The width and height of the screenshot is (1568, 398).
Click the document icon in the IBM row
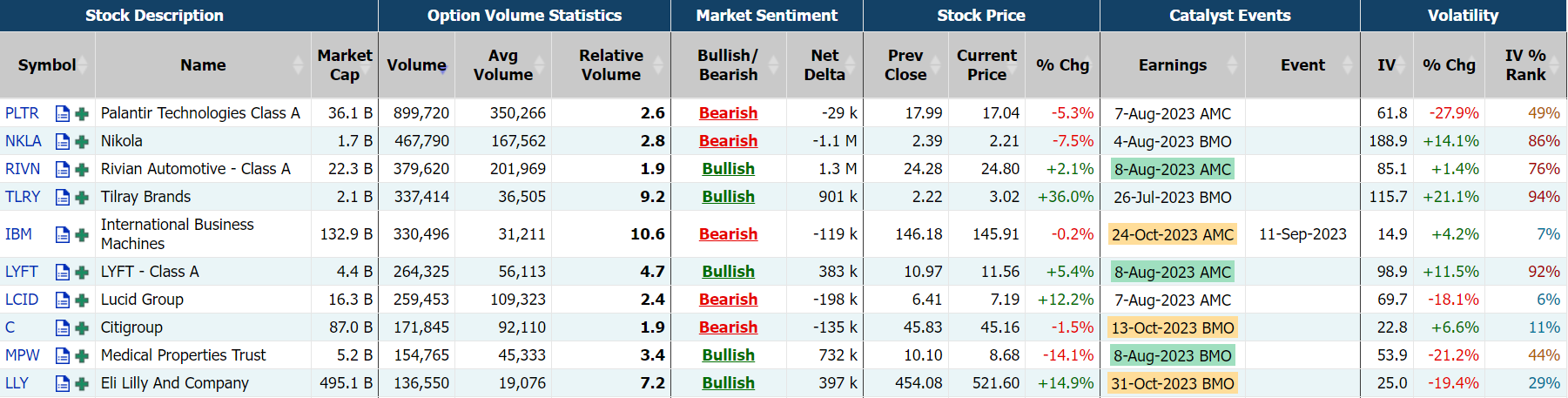(62, 234)
